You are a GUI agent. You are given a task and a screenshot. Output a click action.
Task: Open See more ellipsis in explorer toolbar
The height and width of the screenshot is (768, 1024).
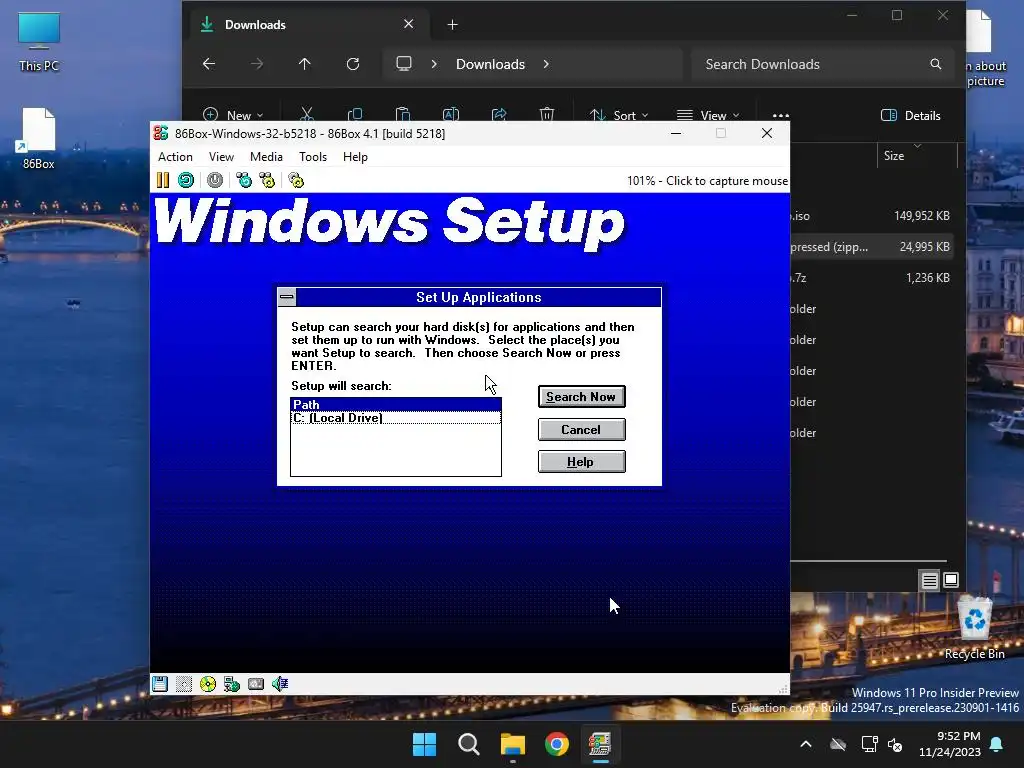781,116
